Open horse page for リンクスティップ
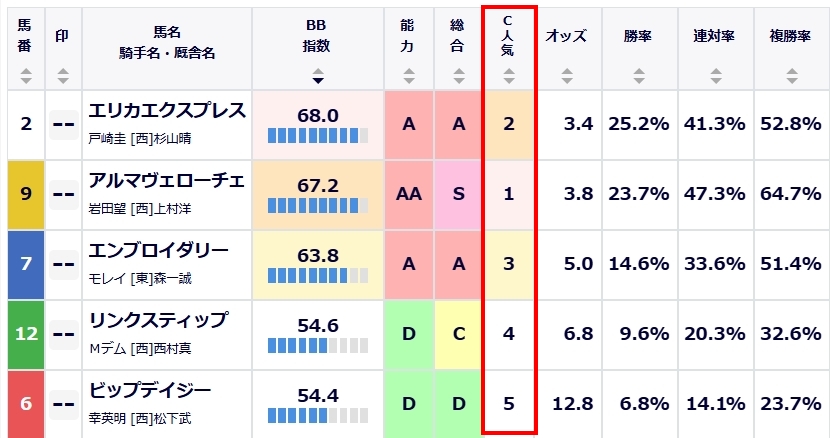This screenshot has width=830, height=438. click(158, 320)
